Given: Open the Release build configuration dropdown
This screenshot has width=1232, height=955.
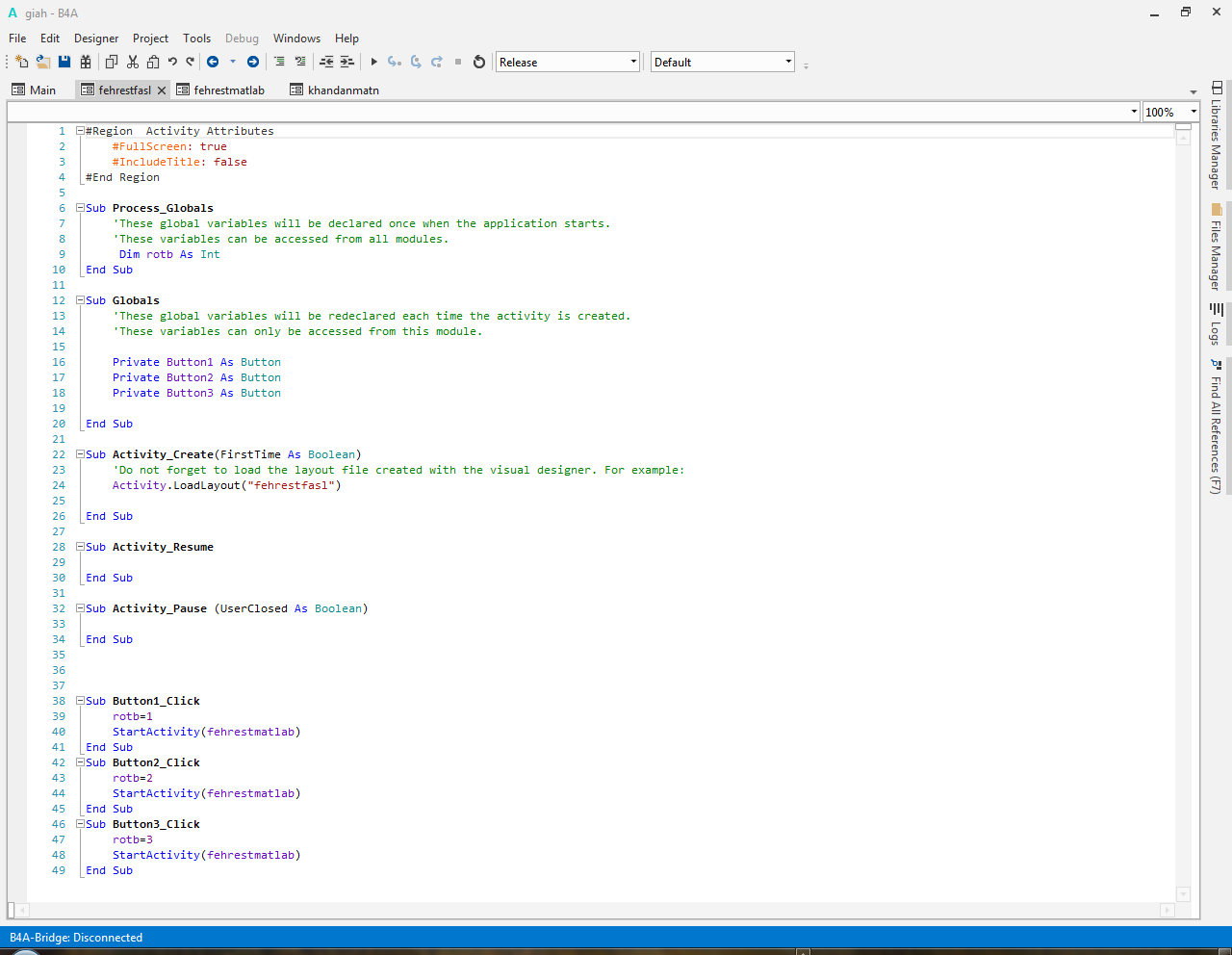Looking at the screenshot, I should (633, 62).
